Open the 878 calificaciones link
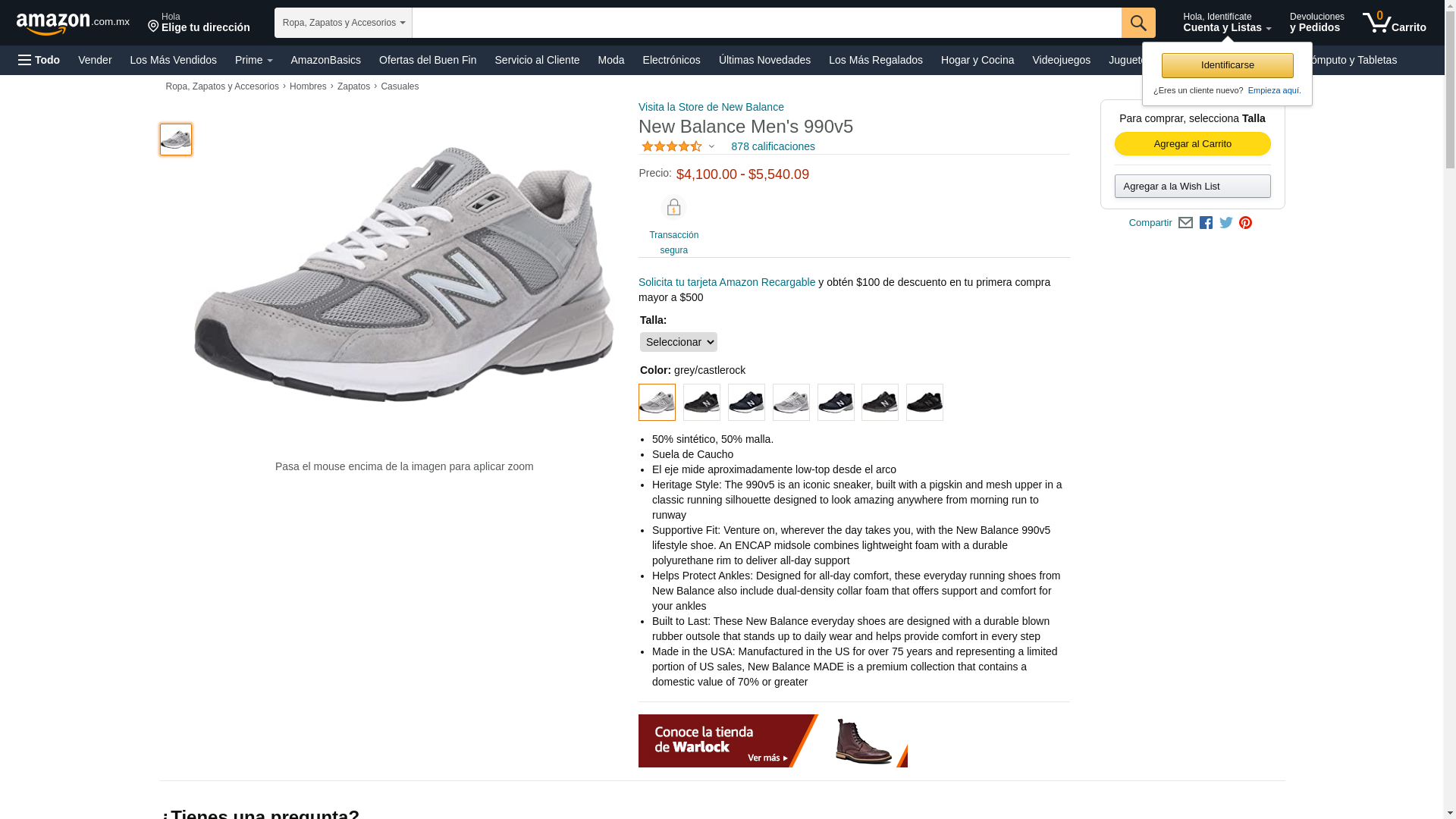The width and height of the screenshot is (1456, 819). (773, 146)
